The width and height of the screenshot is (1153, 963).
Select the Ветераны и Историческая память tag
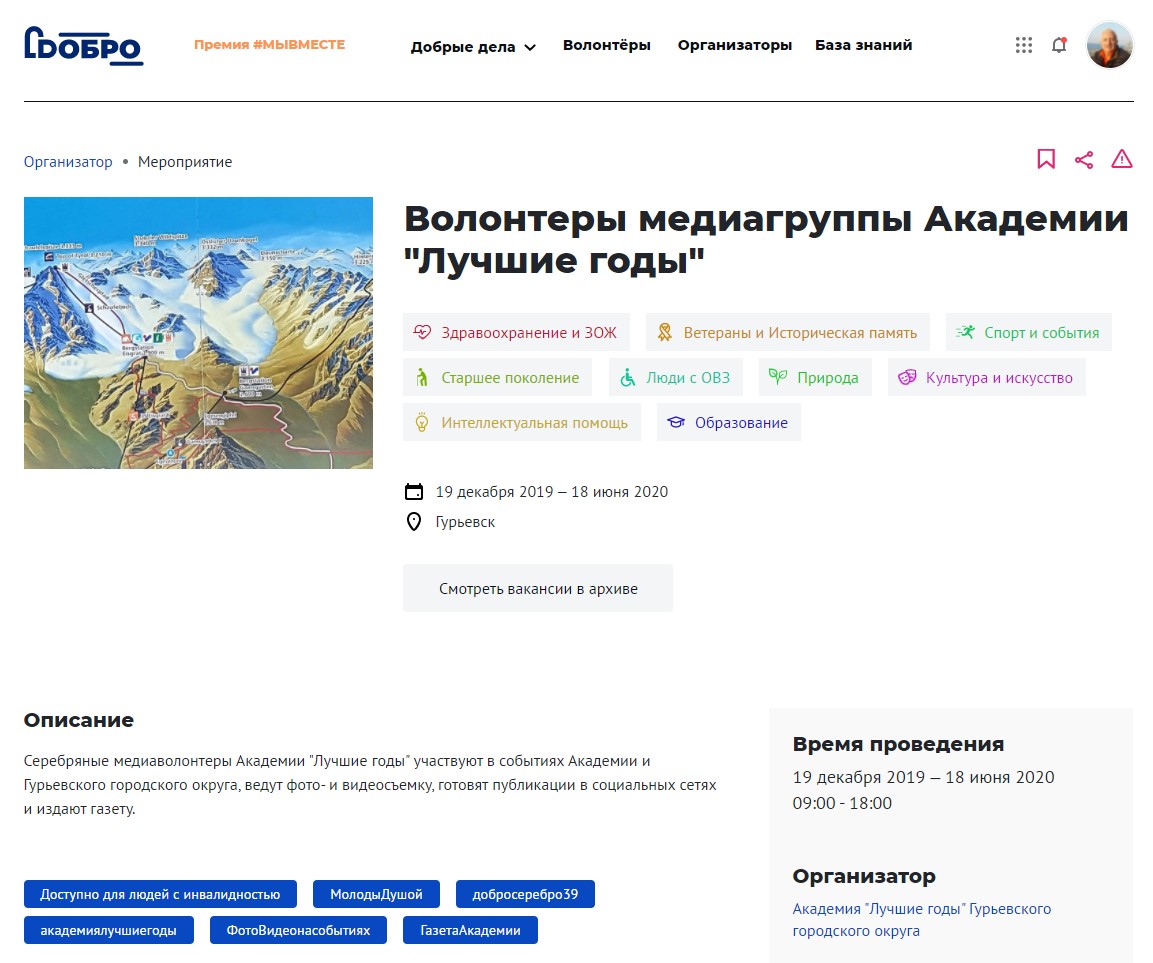pos(788,332)
